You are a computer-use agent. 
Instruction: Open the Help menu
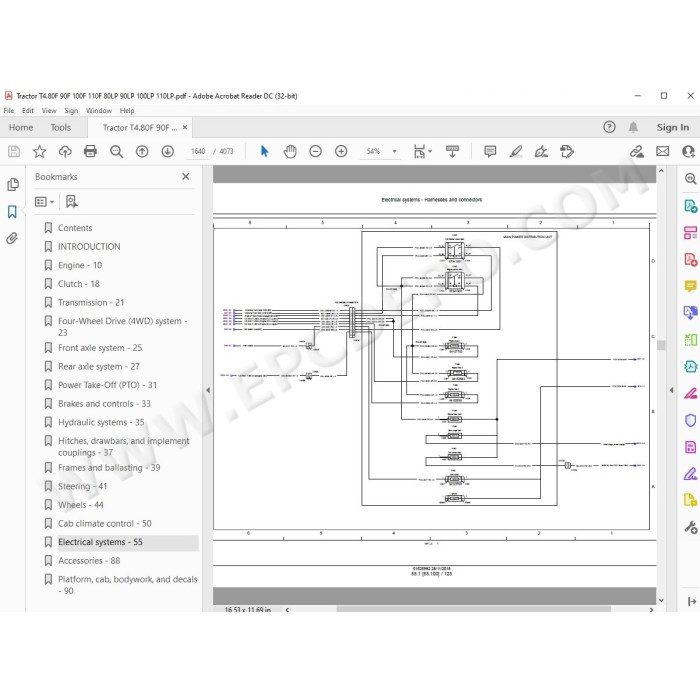[x=127, y=111]
